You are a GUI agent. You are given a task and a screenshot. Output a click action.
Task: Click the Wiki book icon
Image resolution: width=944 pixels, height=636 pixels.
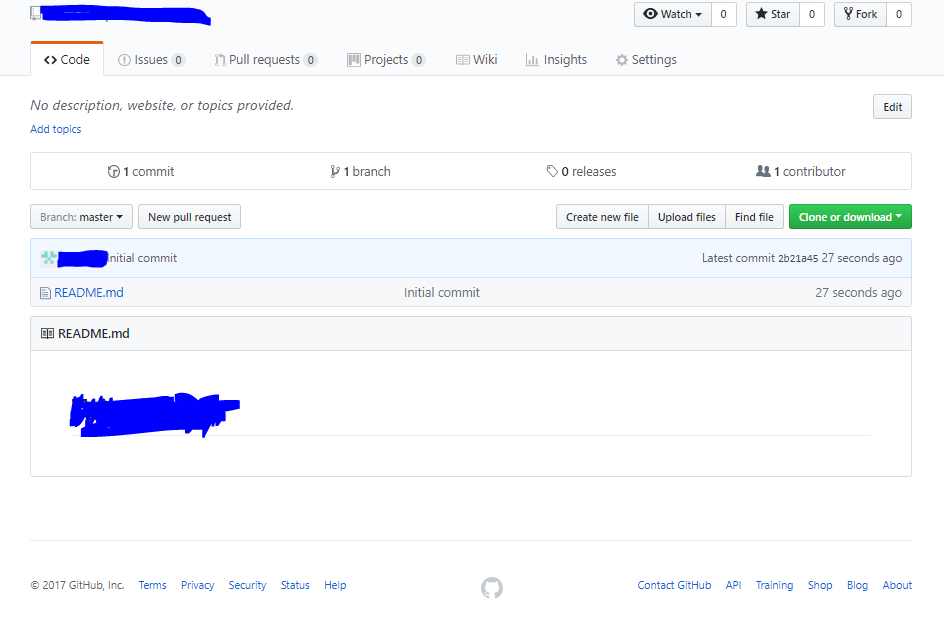click(462, 60)
